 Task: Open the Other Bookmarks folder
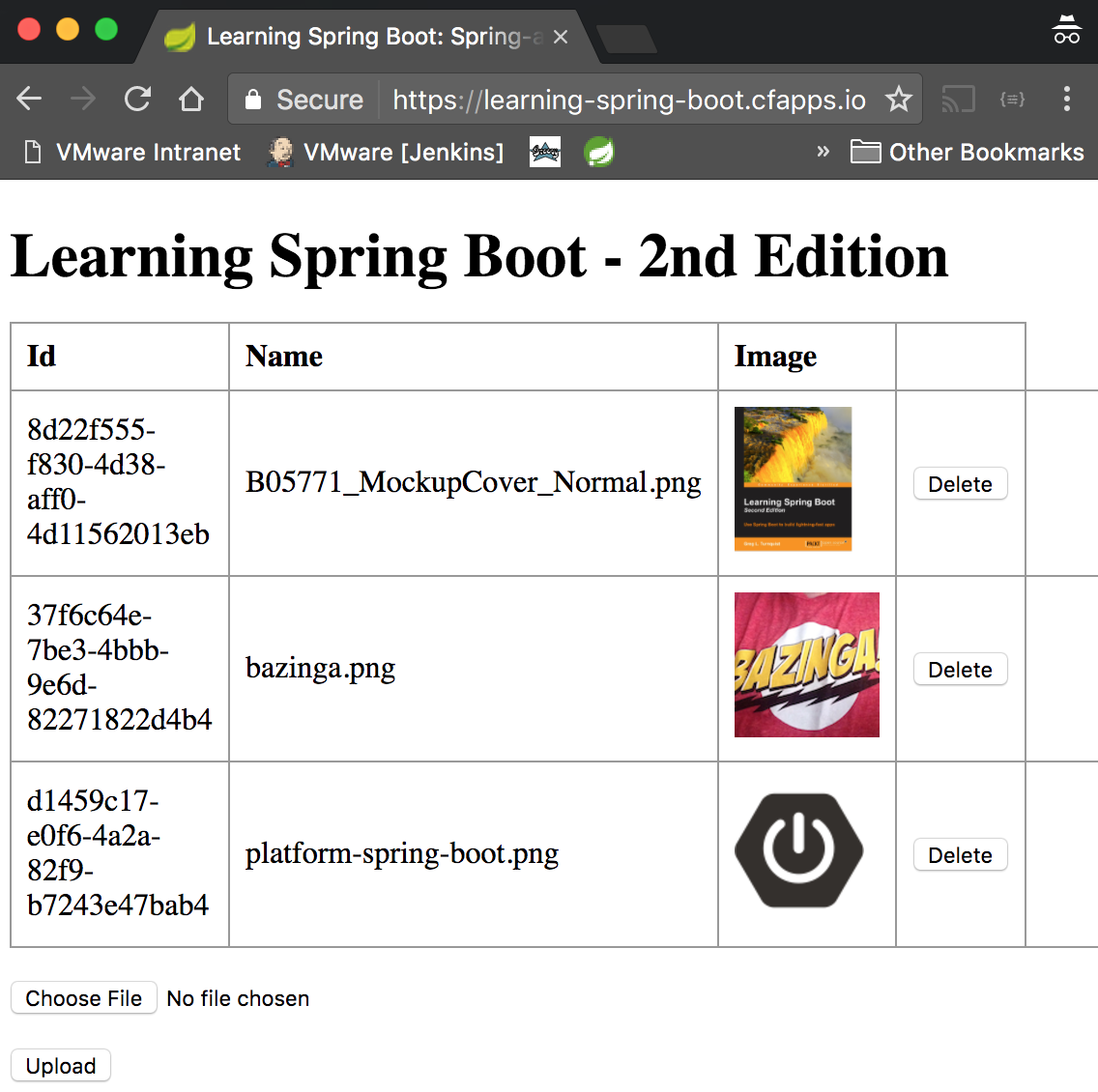[x=968, y=152]
